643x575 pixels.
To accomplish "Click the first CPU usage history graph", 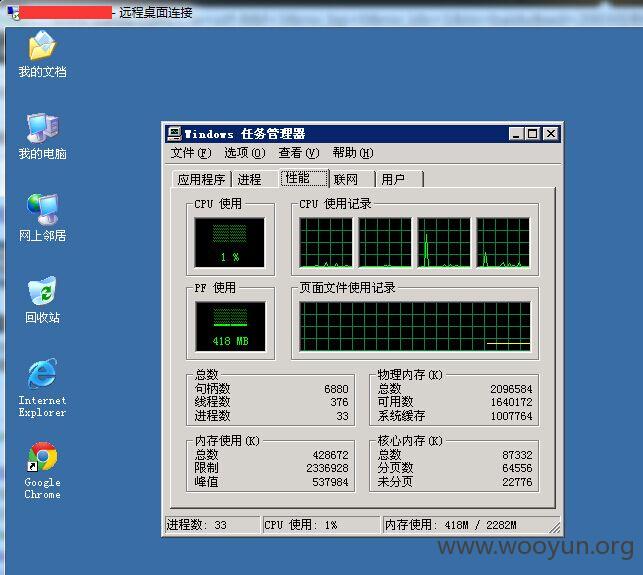I will tap(326, 243).
